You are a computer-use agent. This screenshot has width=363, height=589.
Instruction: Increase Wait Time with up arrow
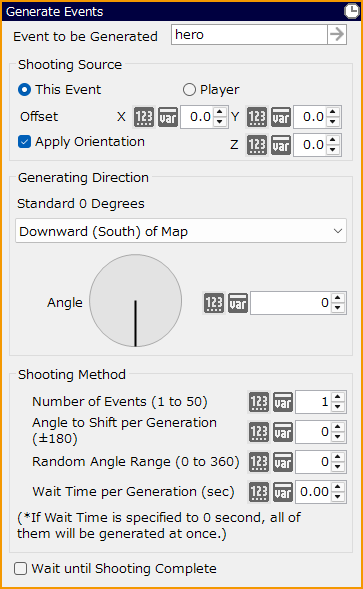[338, 487]
